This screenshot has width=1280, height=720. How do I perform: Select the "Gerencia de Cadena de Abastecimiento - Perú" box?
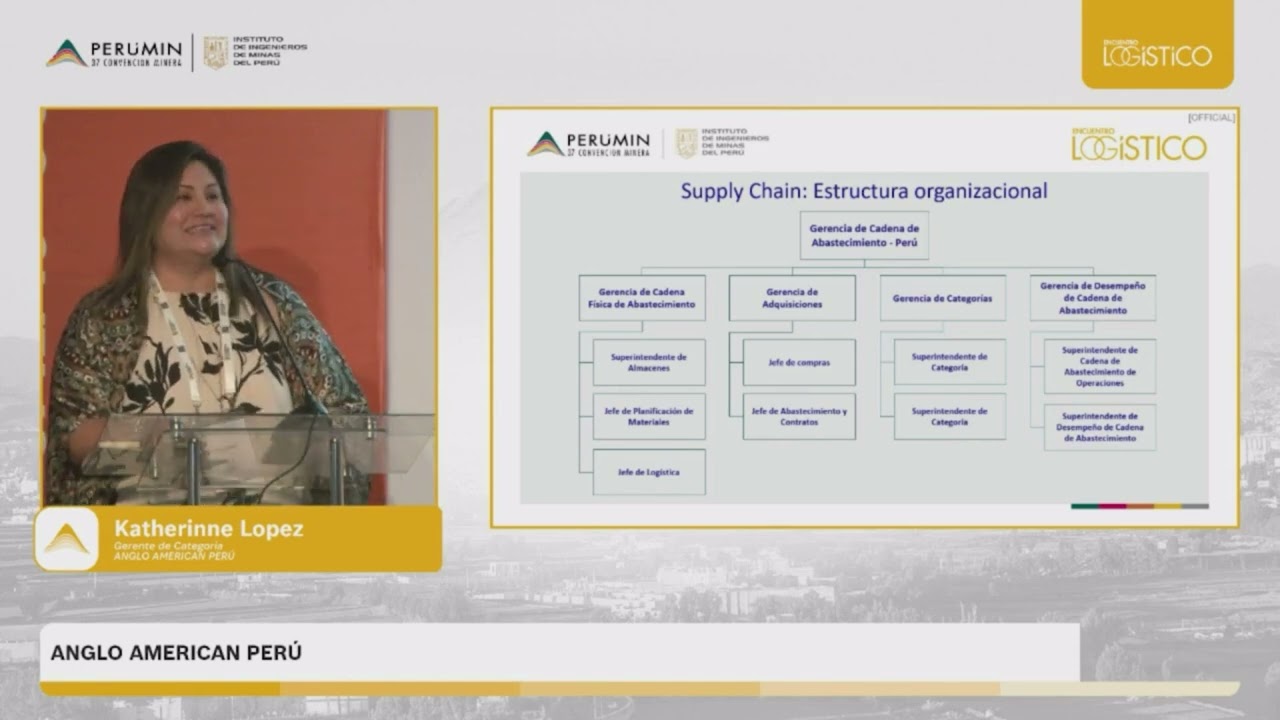click(864, 236)
